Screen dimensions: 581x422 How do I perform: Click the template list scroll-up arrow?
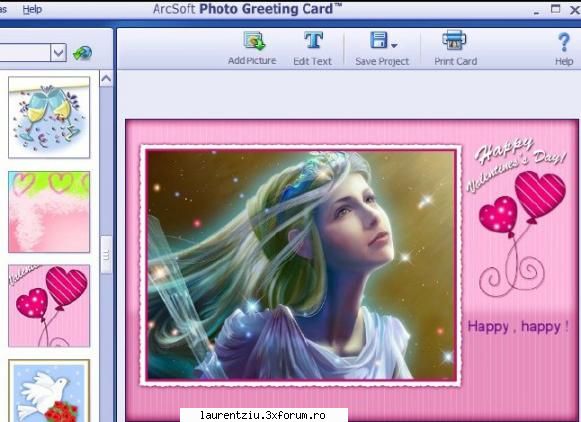tap(106, 79)
